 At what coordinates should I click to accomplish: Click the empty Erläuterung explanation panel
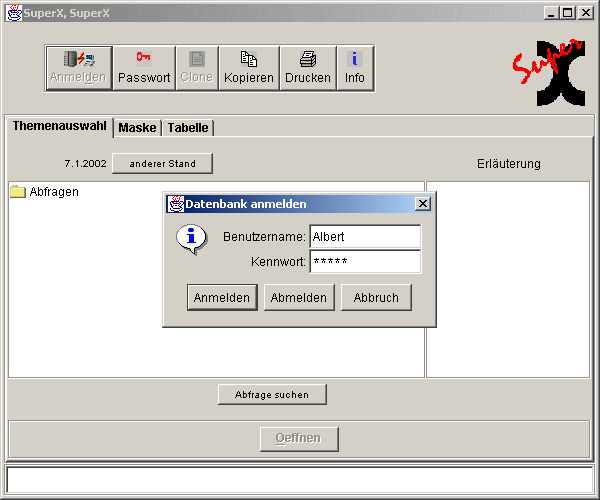508,279
